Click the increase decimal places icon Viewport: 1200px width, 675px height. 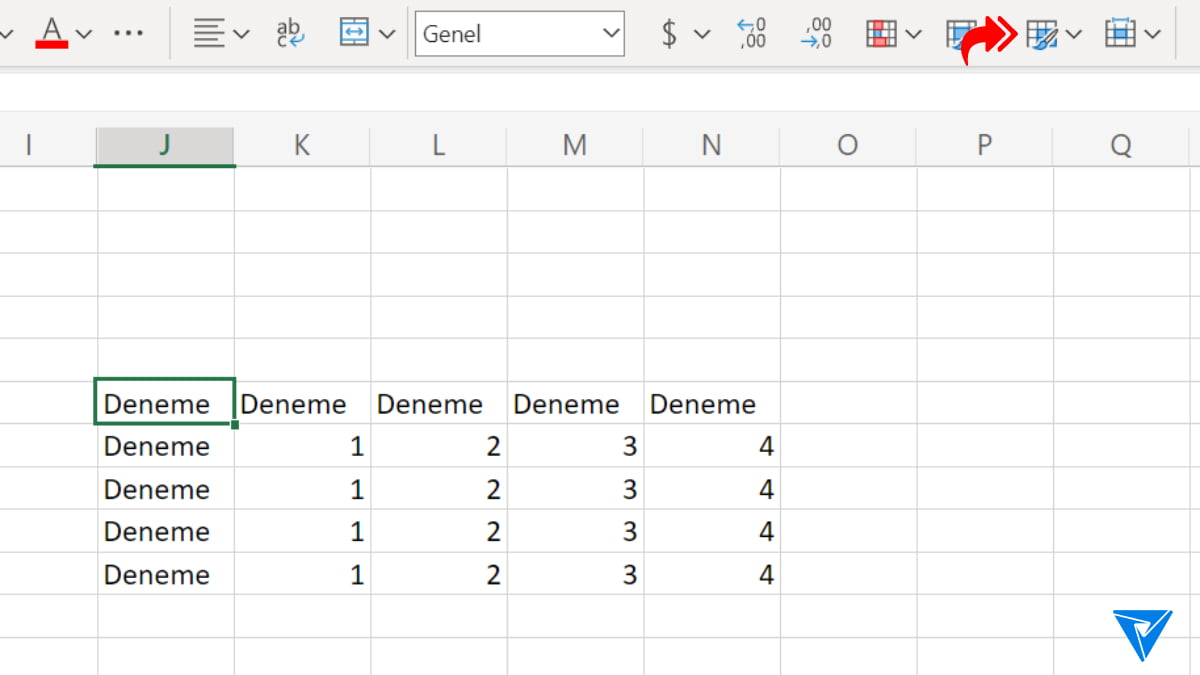coord(751,34)
